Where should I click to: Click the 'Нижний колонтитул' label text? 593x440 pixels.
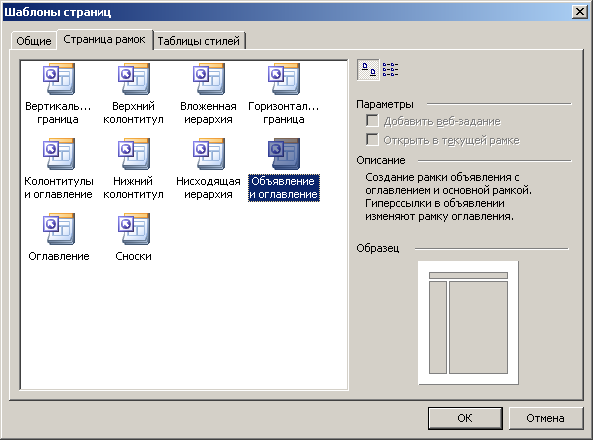(134, 188)
